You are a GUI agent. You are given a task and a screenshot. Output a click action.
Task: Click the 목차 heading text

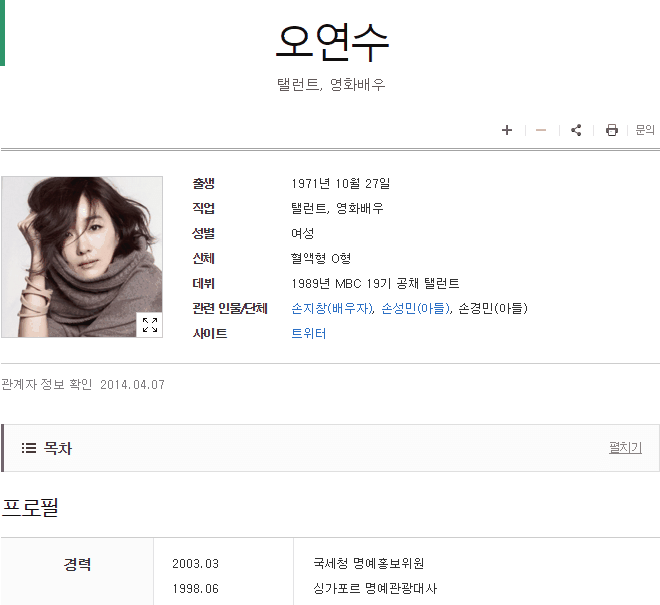tap(58, 448)
